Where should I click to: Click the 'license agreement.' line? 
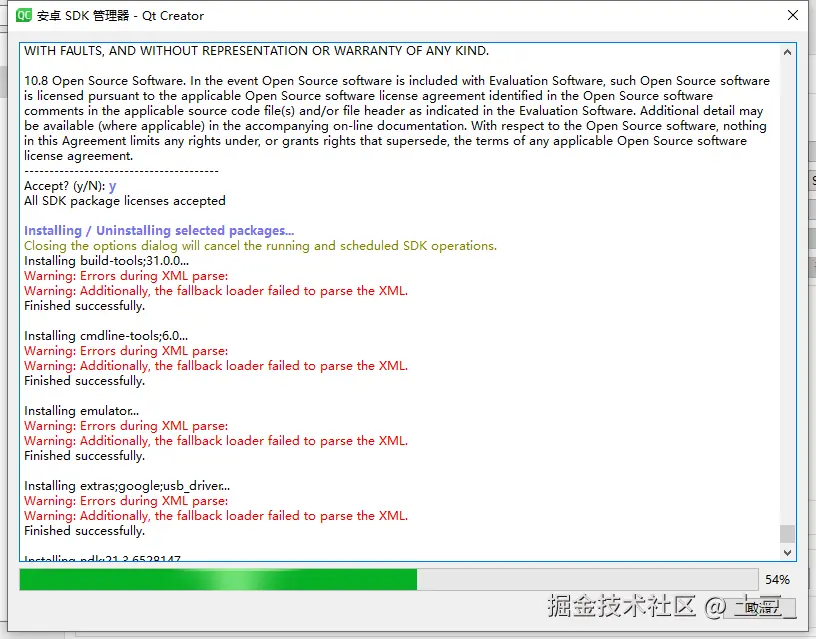click(79, 156)
